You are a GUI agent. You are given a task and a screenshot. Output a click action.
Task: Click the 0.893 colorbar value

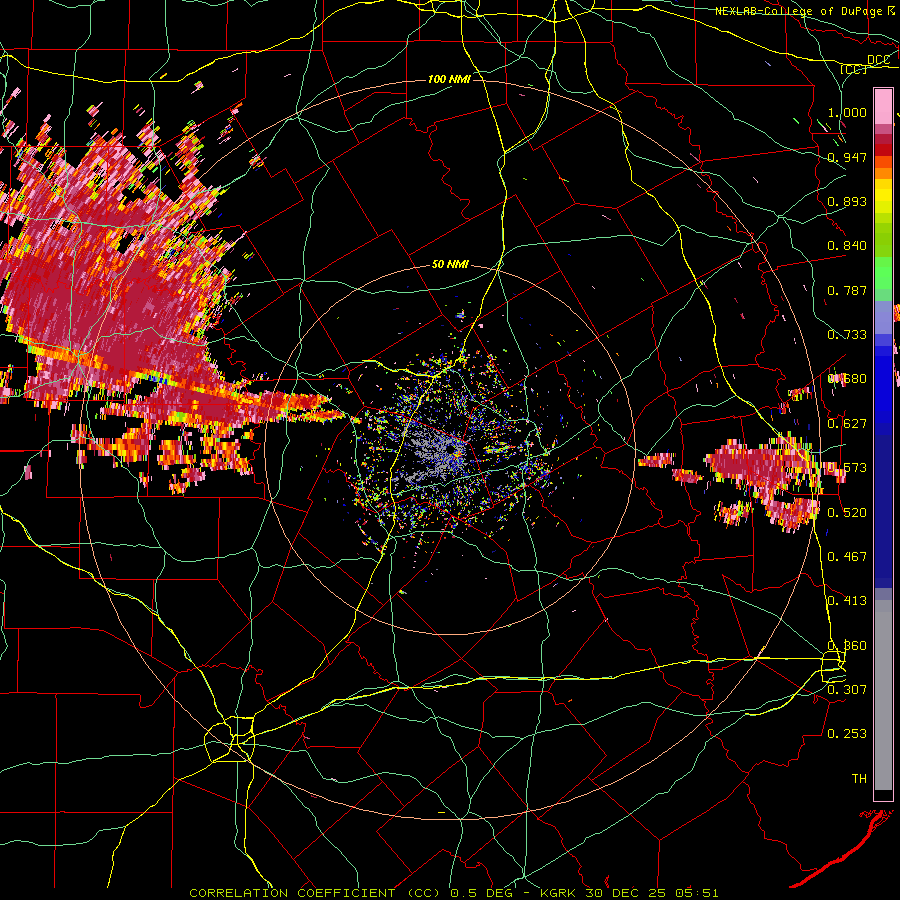tap(847, 201)
